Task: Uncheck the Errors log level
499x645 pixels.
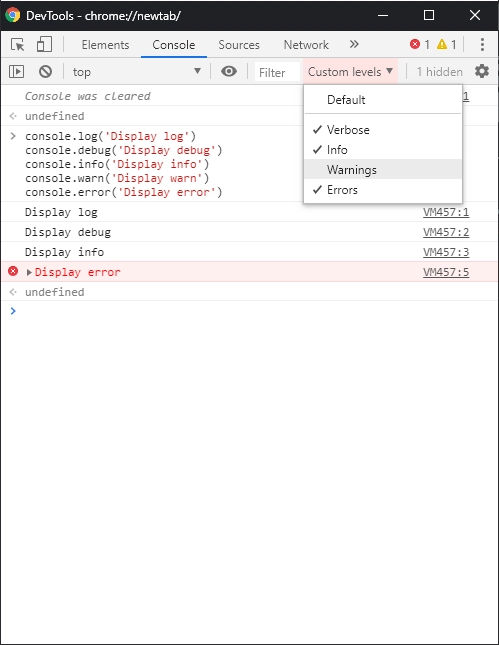Action: [x=383, y=190]
